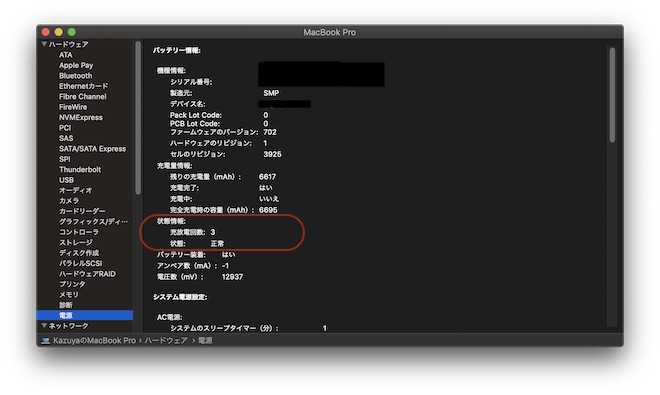Click the セルのリビジョン value 3925

[272, 154]
